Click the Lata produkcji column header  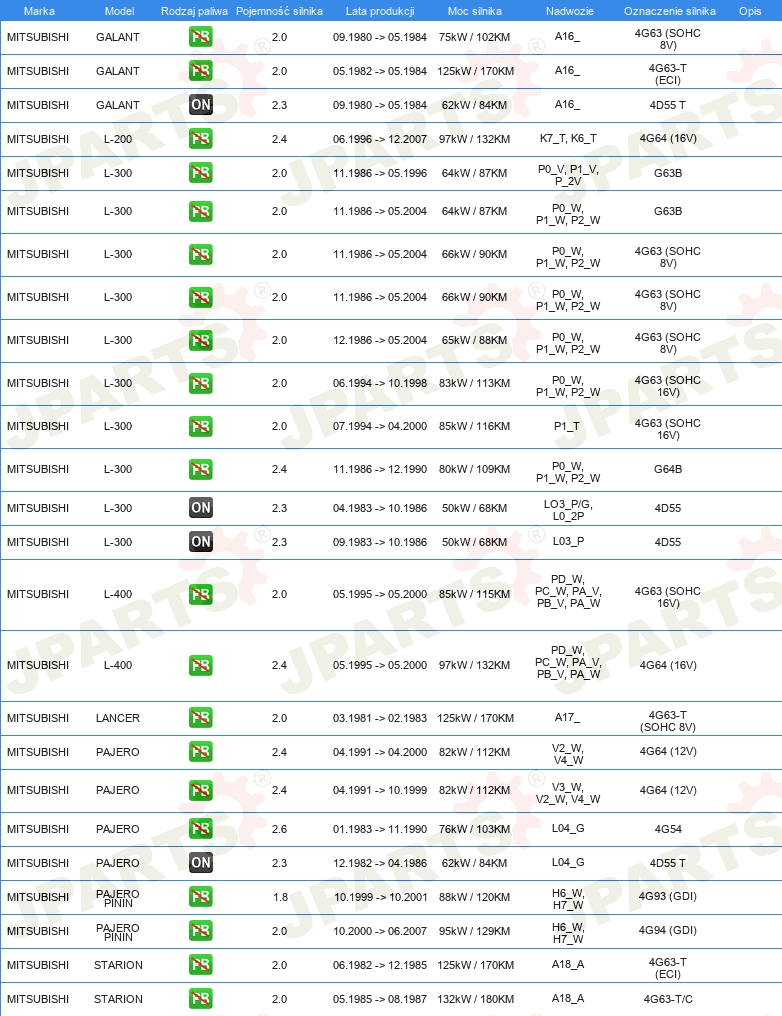pyautogui.click(x=380, y=11)
